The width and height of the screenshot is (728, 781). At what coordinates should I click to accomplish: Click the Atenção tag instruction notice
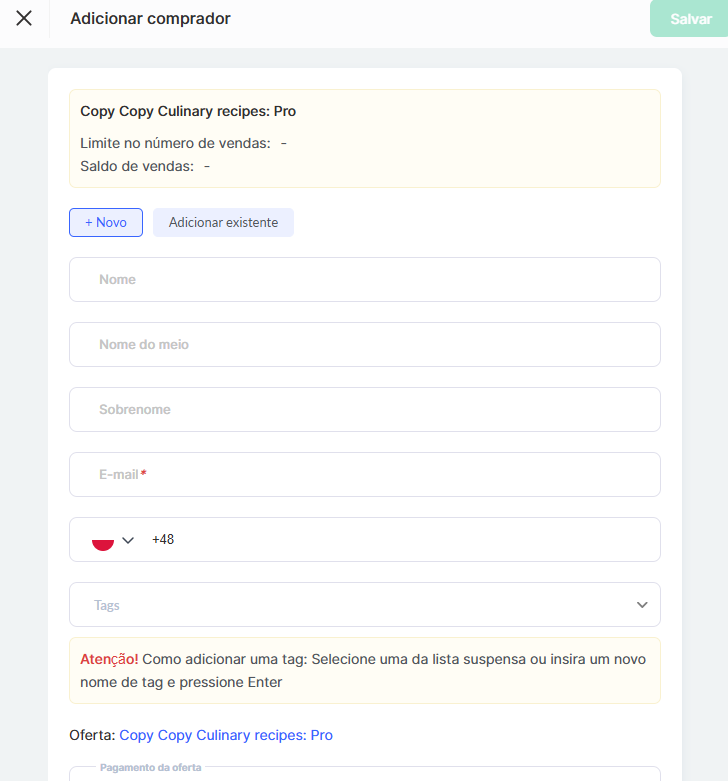(364, 670)
